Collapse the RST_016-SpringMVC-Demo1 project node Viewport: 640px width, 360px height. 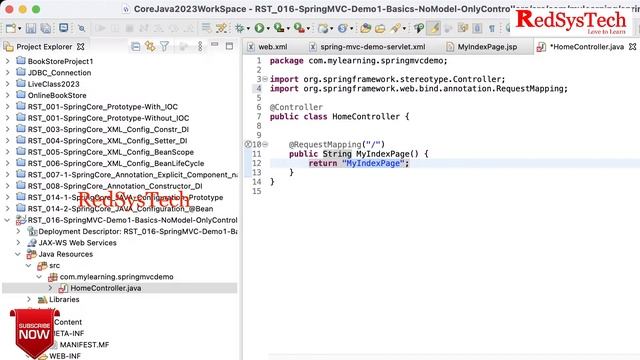click(x=7, y=220)
